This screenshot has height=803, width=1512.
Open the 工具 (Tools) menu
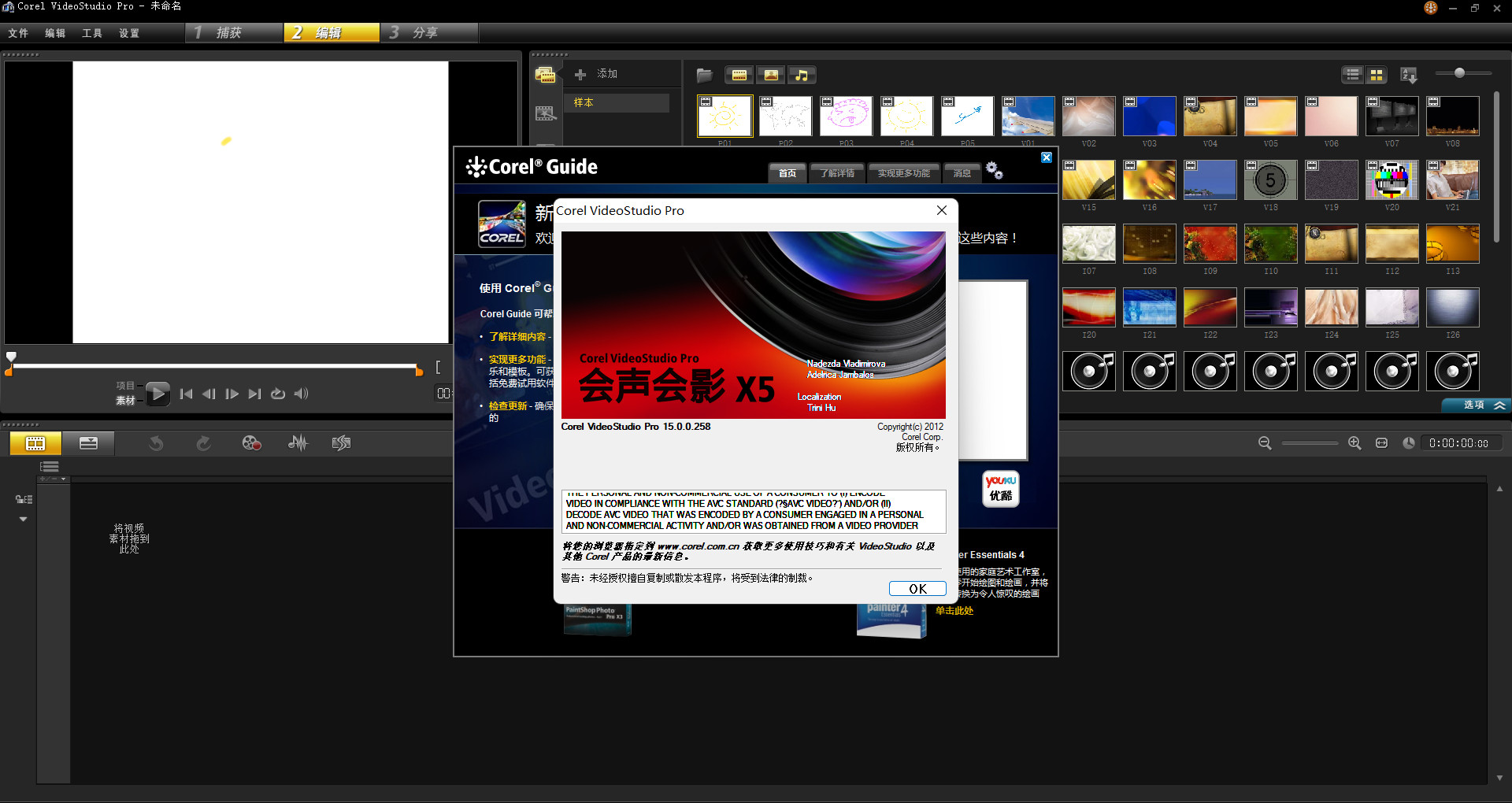click(x=92, y=33)
